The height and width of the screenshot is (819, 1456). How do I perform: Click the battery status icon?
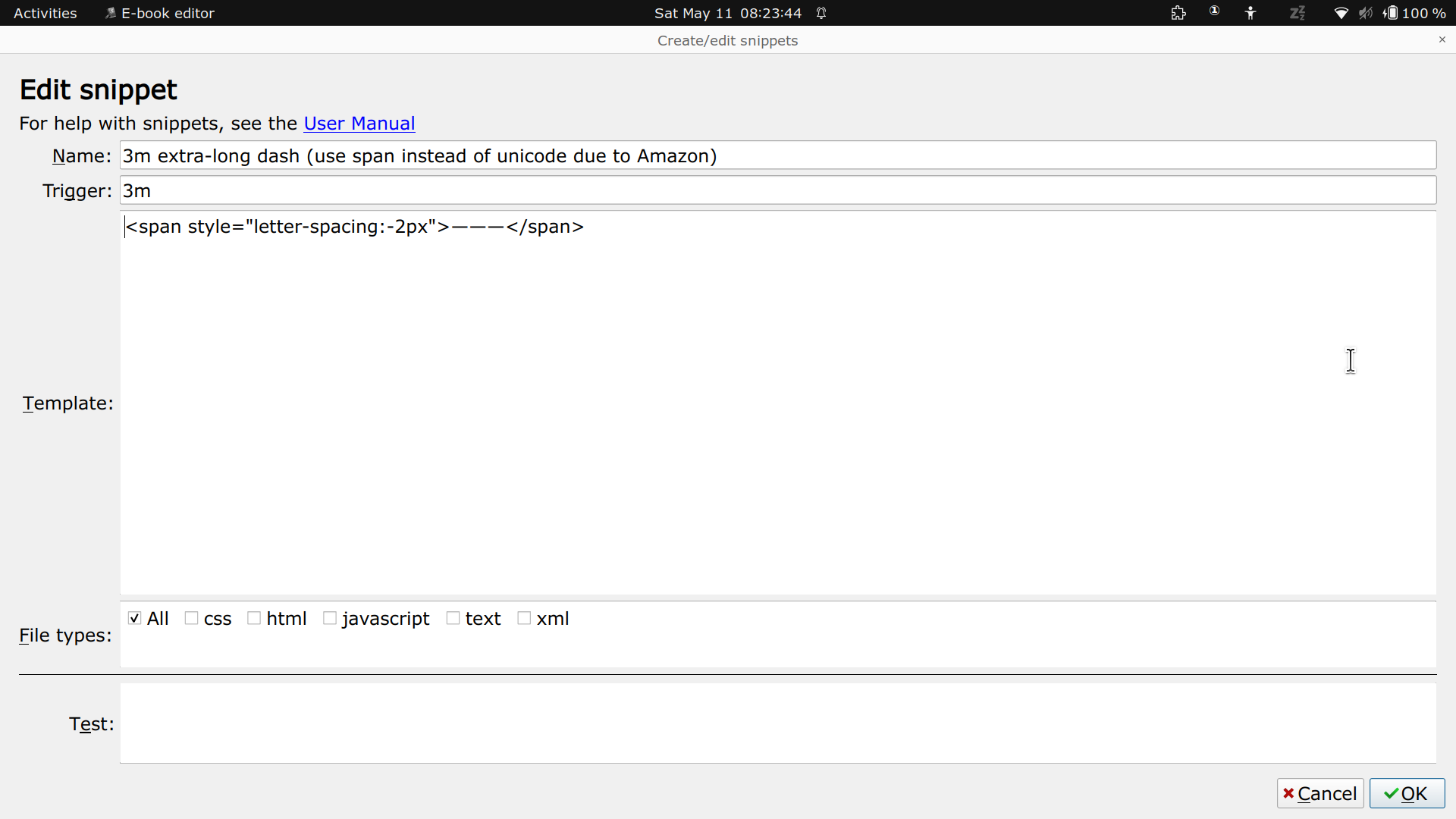(1391, 13)
